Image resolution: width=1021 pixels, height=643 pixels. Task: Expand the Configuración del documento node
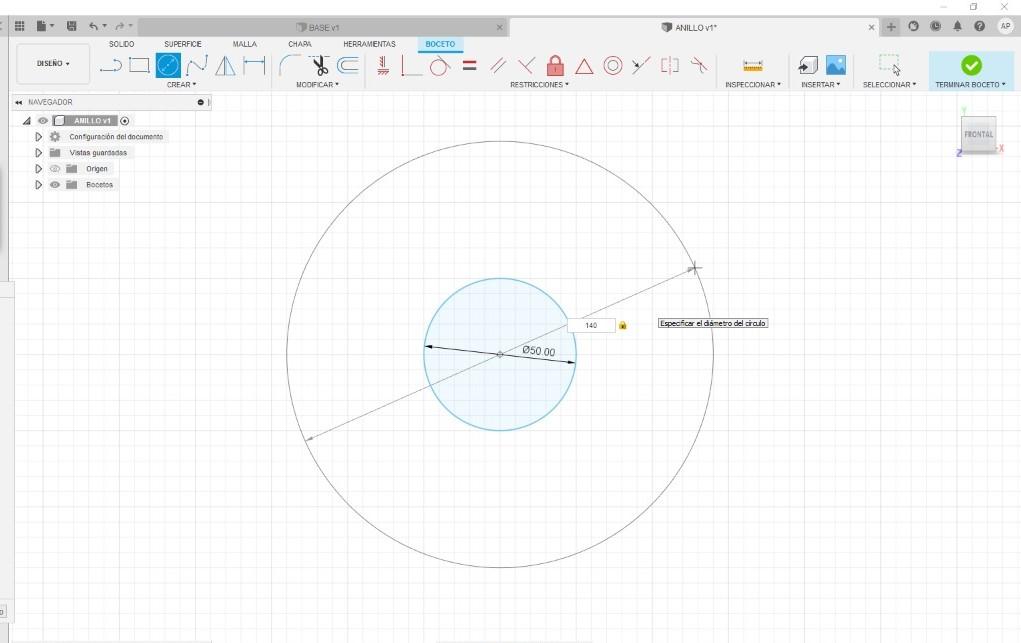click(39, 137)
